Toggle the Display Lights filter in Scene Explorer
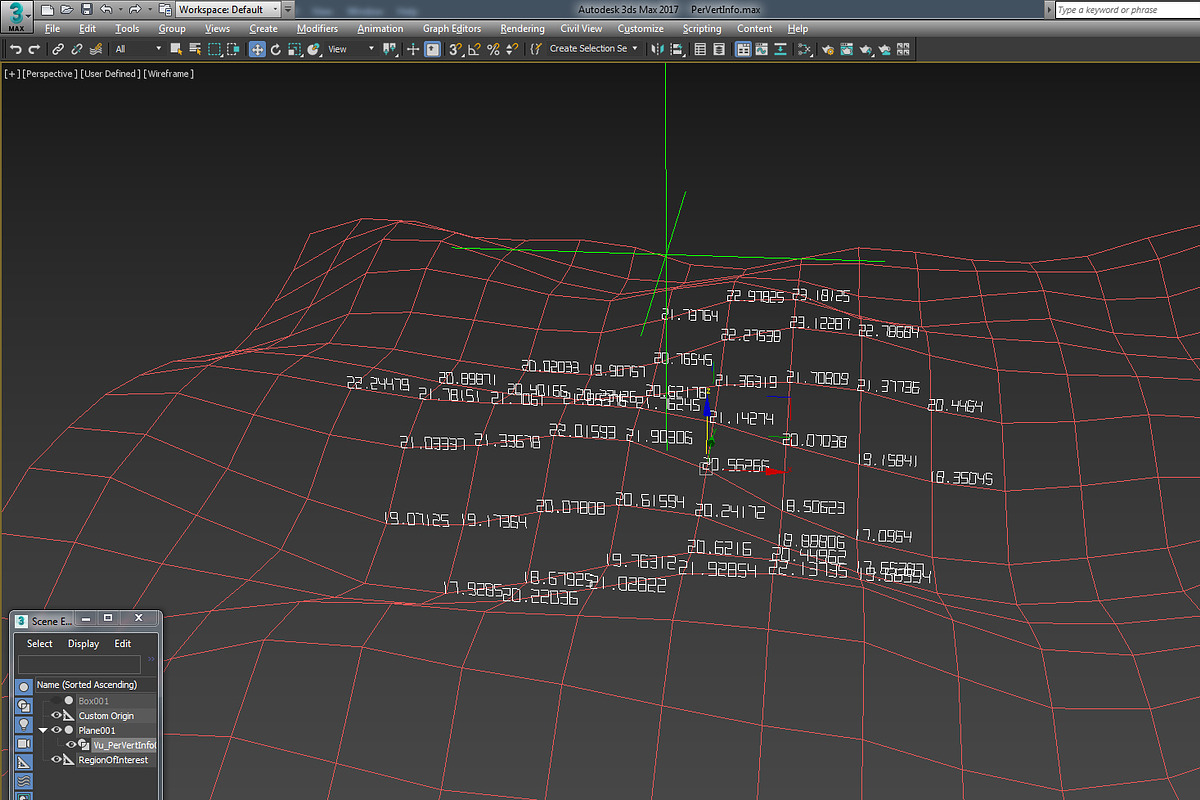1200x800 pixels. [23, 725]
